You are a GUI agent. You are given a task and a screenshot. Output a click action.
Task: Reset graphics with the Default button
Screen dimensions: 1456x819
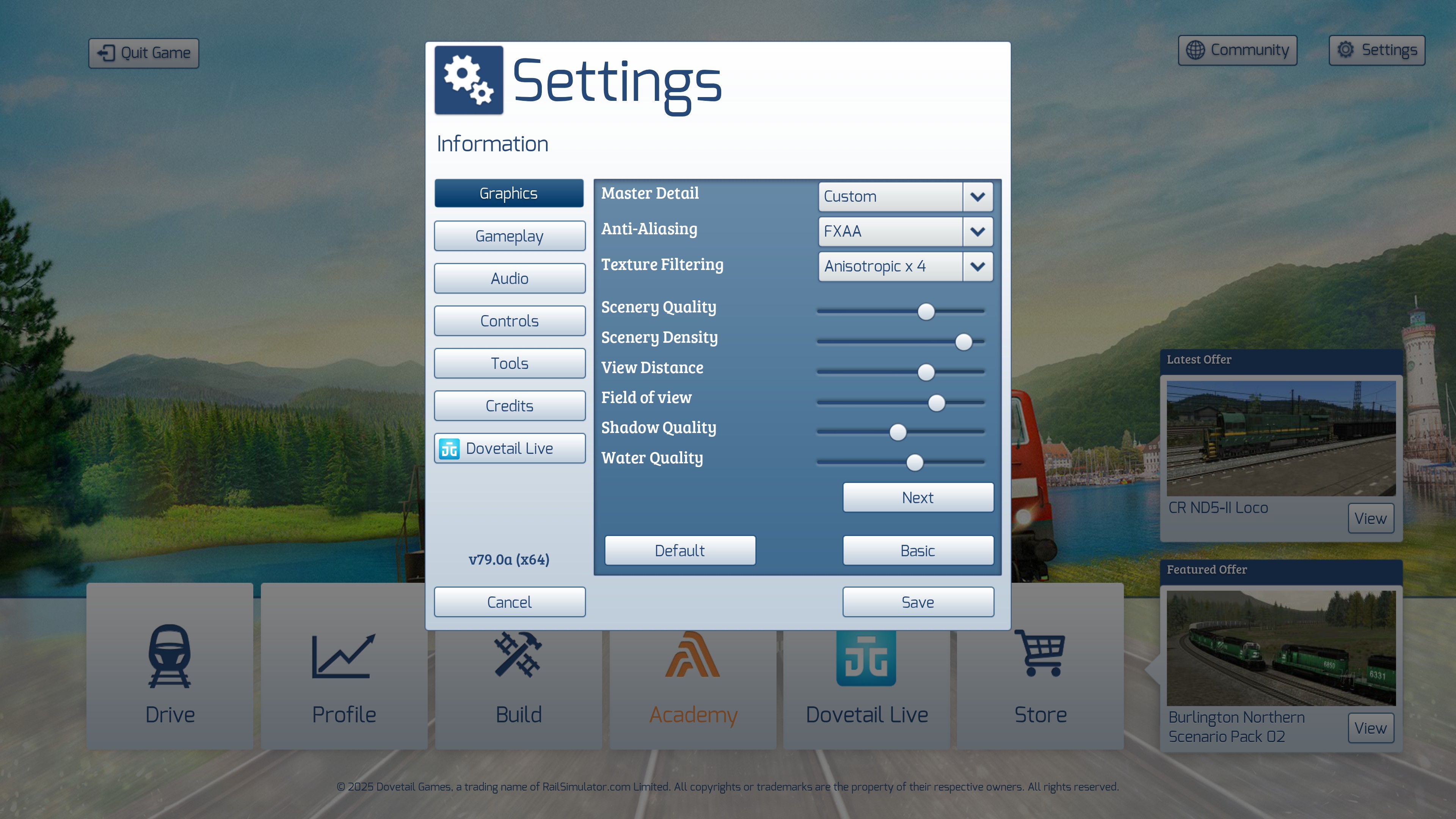tap(680, 551)
